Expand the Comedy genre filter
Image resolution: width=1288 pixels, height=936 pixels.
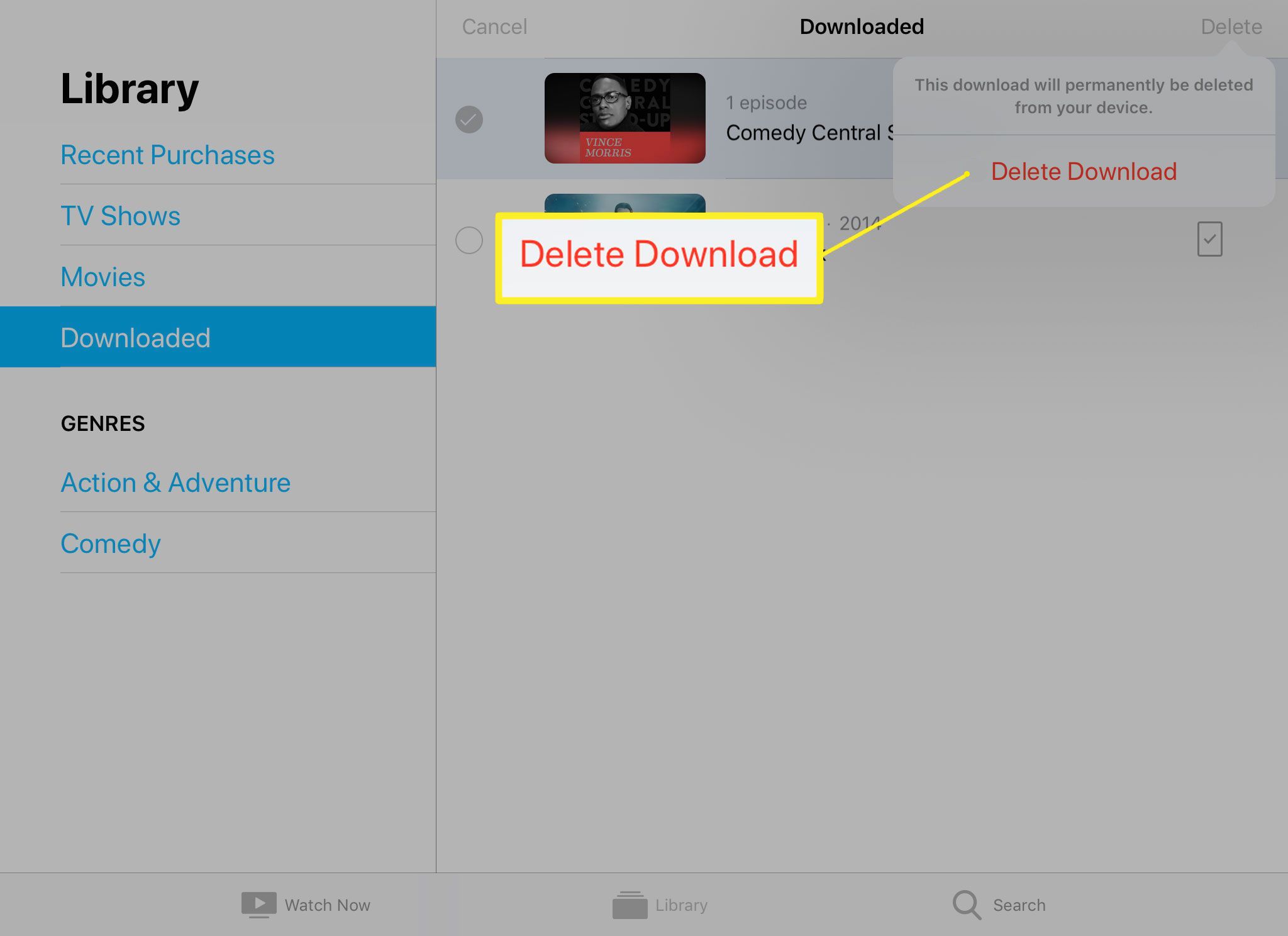pyautogui.click(x=111, y=544)
